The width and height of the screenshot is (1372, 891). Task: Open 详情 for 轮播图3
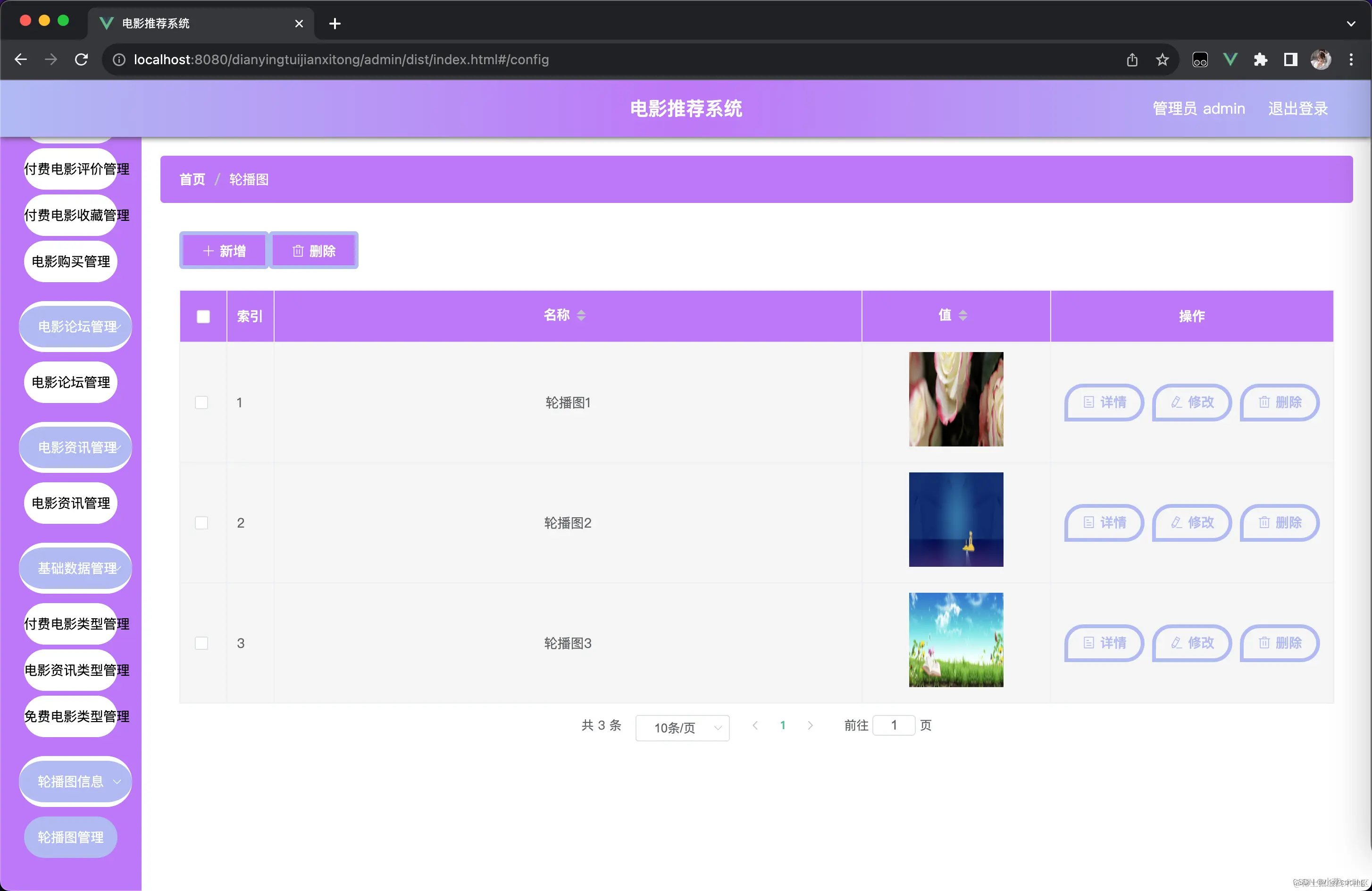1104,642
